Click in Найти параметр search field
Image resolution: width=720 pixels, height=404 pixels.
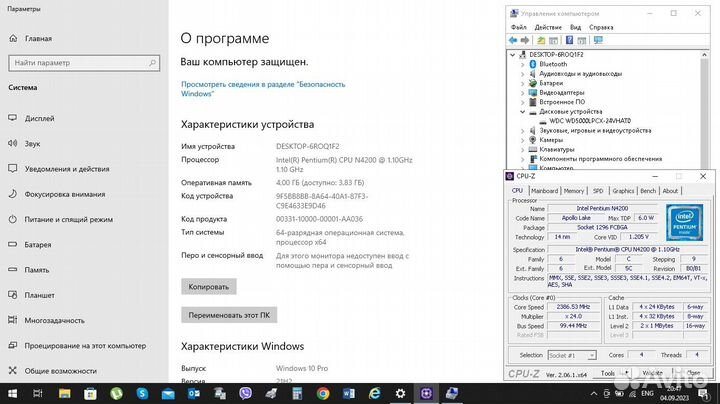(84, 63)
